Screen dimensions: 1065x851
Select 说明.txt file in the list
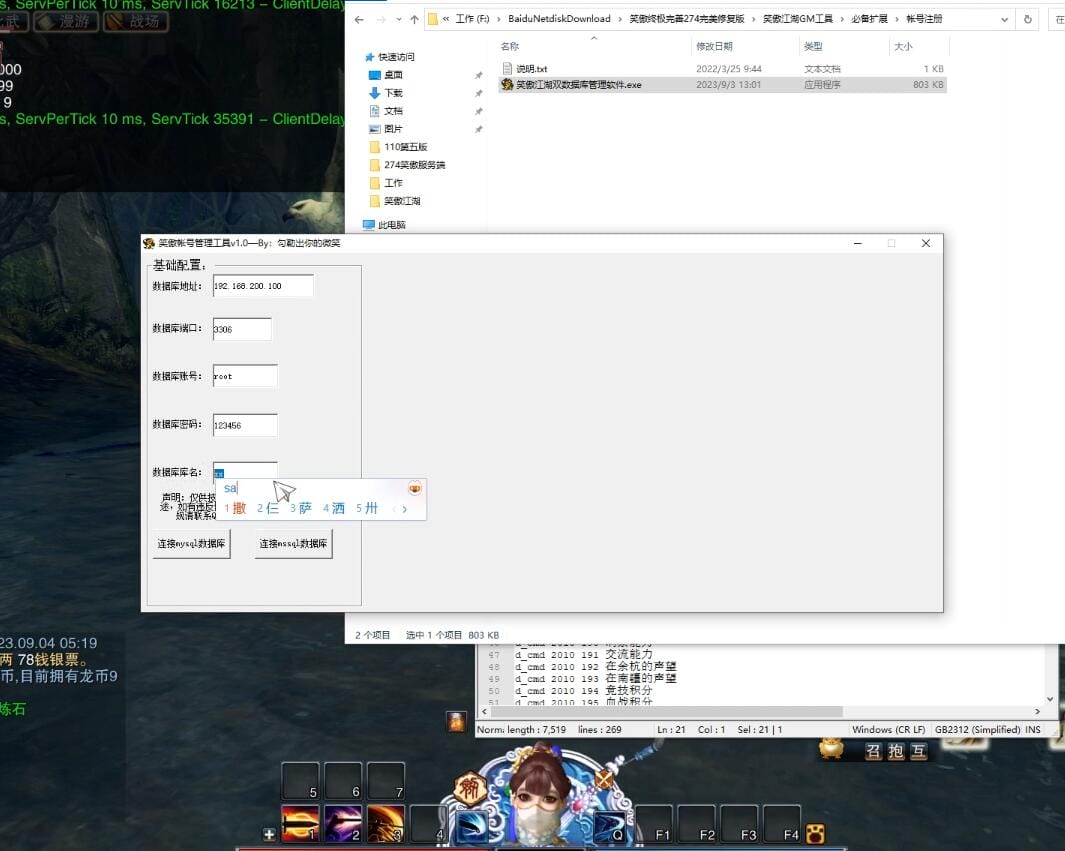click(x=531, y=68)
